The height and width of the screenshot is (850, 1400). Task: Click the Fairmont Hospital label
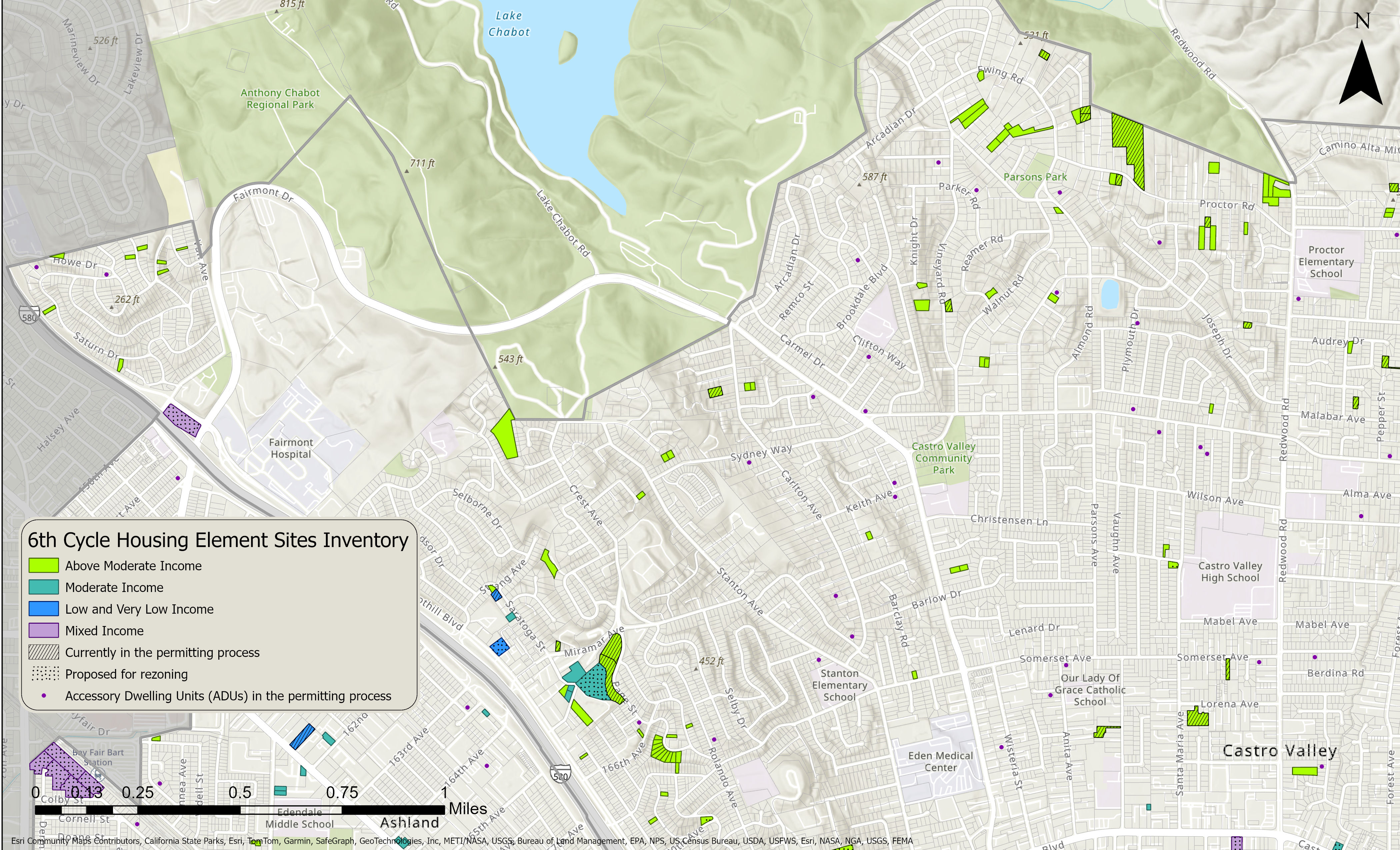(x=290, y=448)
